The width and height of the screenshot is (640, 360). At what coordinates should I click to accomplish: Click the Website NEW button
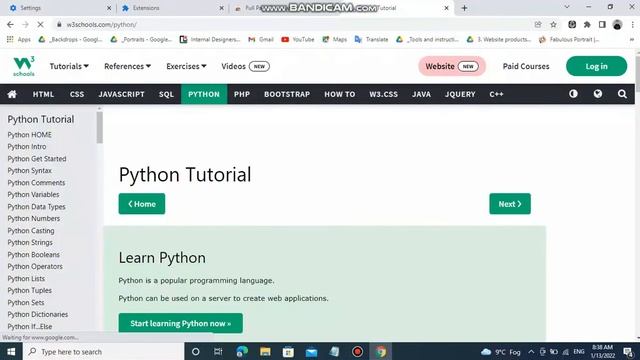click(x=452, y=66)
